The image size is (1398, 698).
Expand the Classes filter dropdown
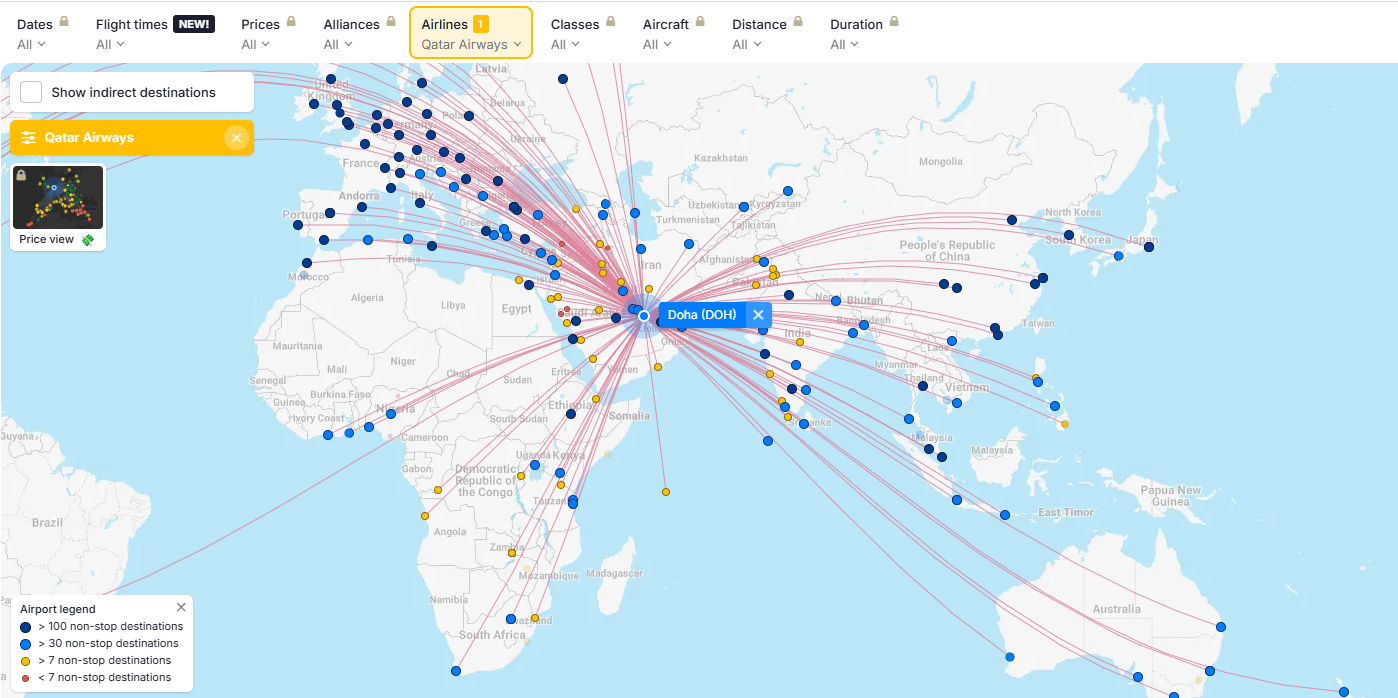[565, 44]
